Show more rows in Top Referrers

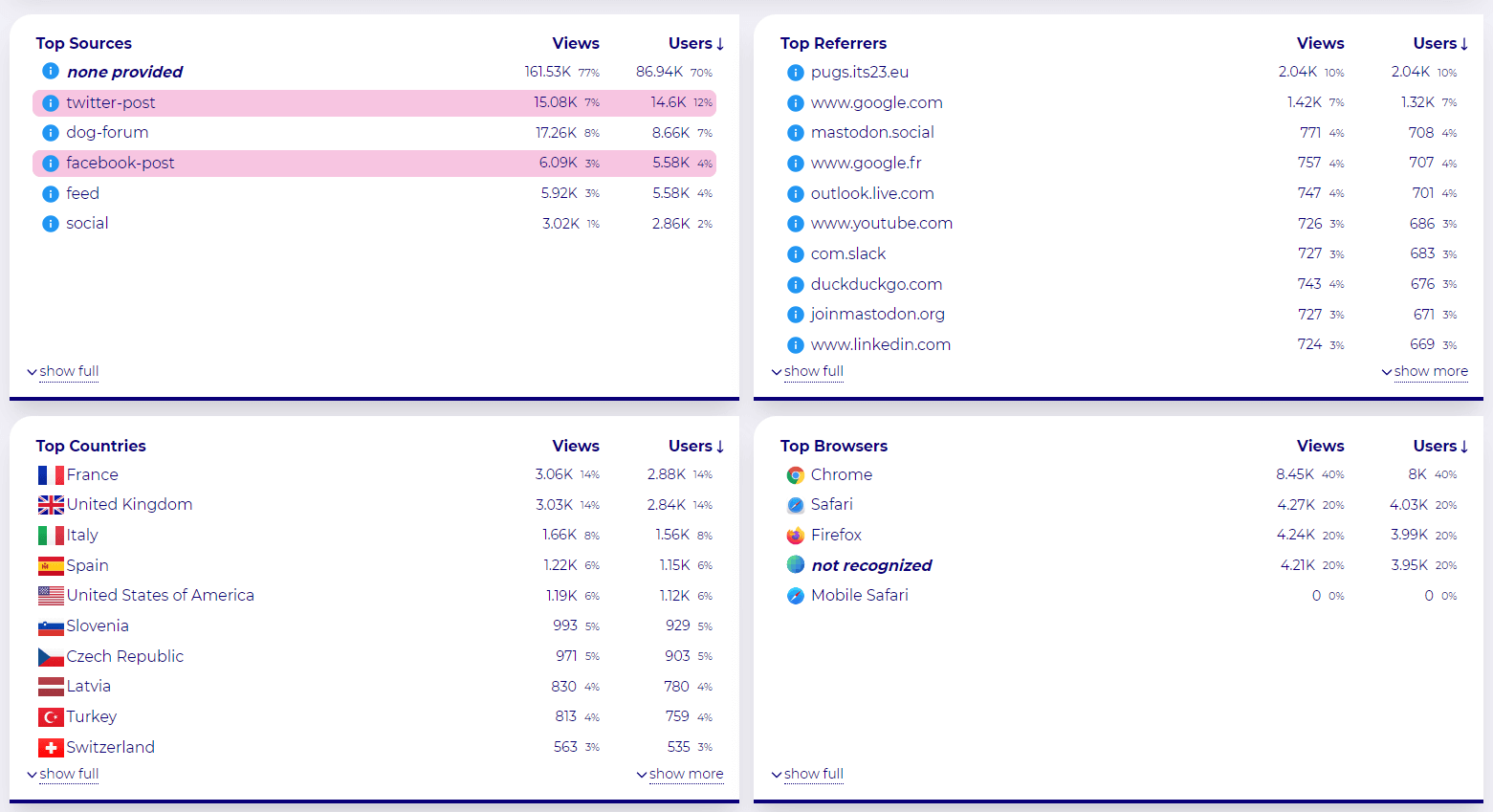1425,371
